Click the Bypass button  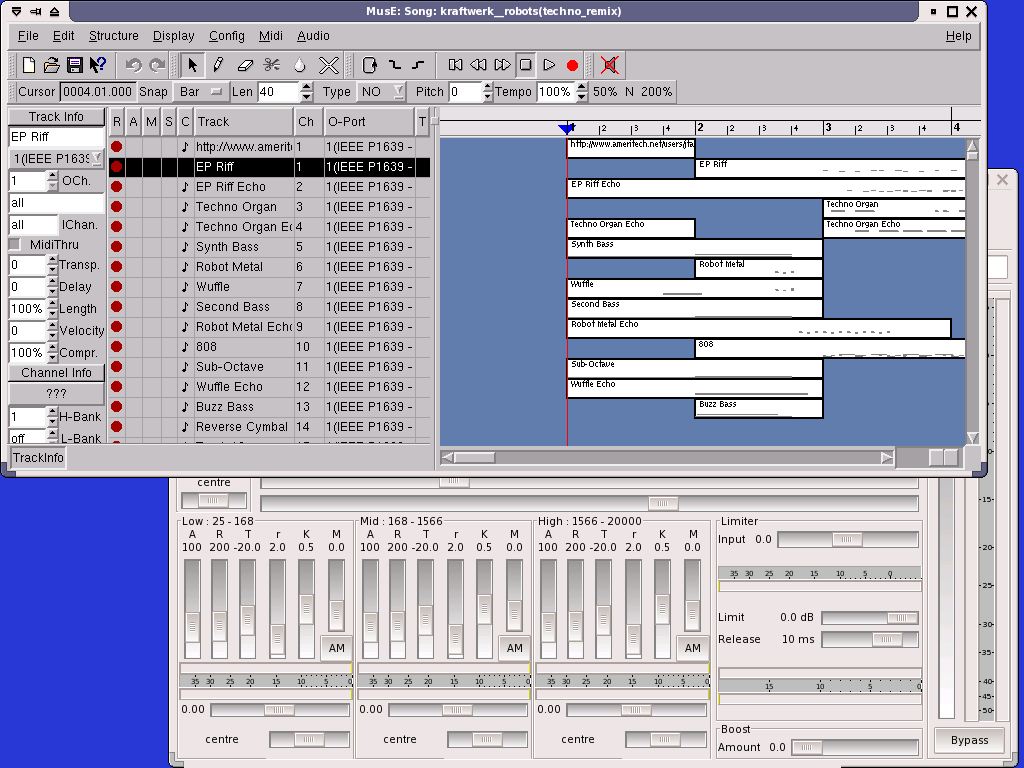click(x=969, y=741)
